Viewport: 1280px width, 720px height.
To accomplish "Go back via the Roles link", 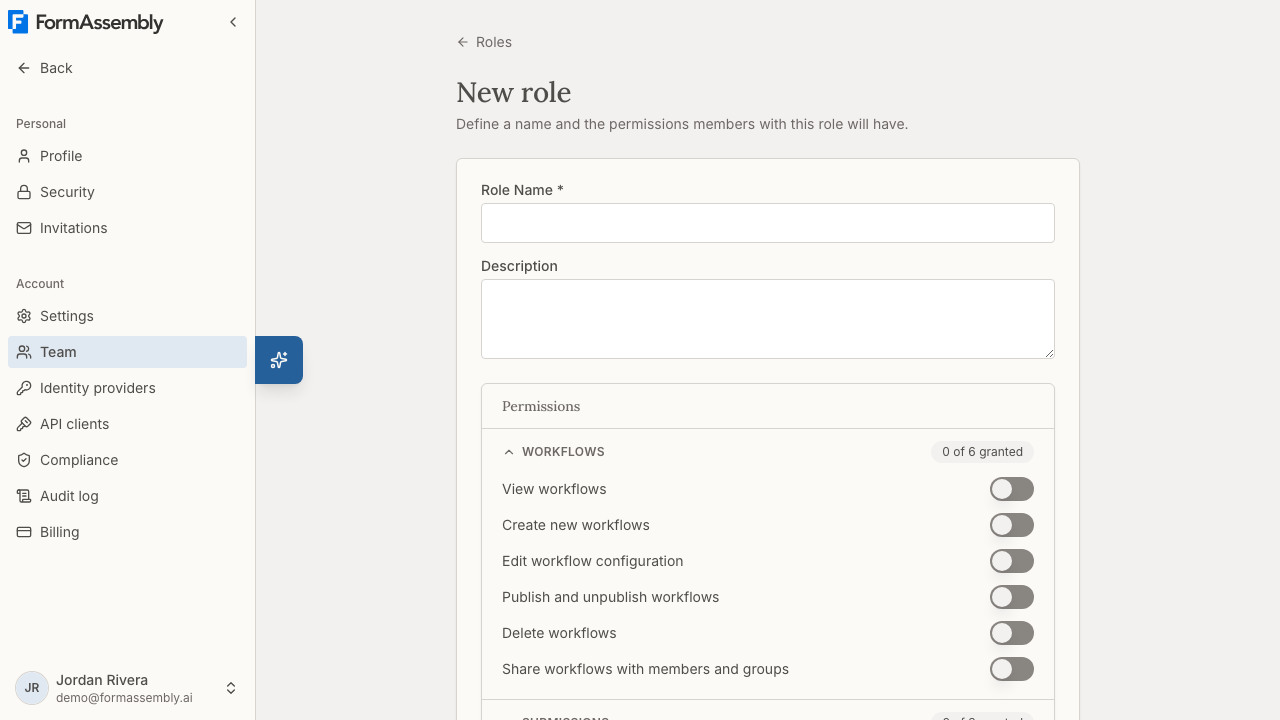I will point(484,42).
